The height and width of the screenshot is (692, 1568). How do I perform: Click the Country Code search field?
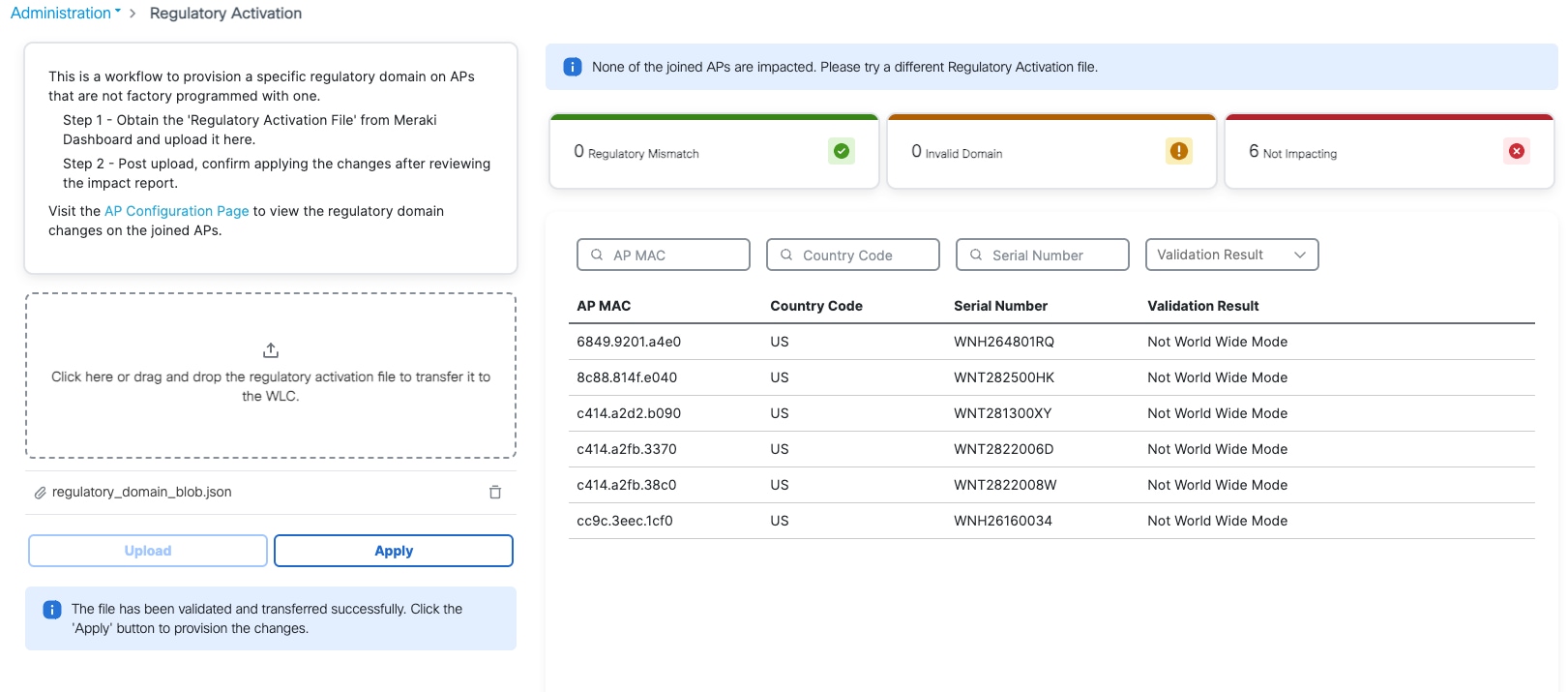click(853, 255)
